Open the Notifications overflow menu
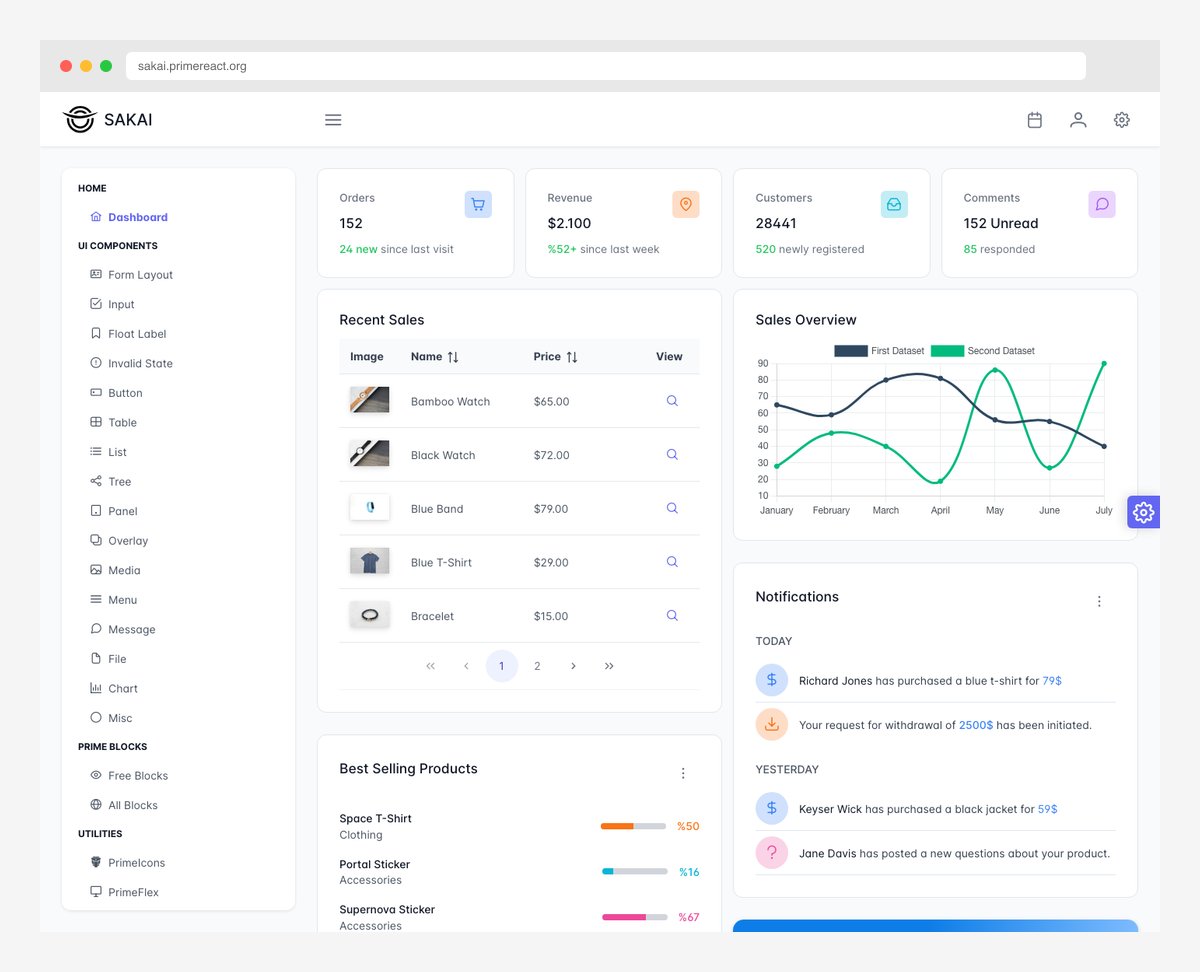1200x972 pixels. pyautogui.click(x=1099, y=601)
